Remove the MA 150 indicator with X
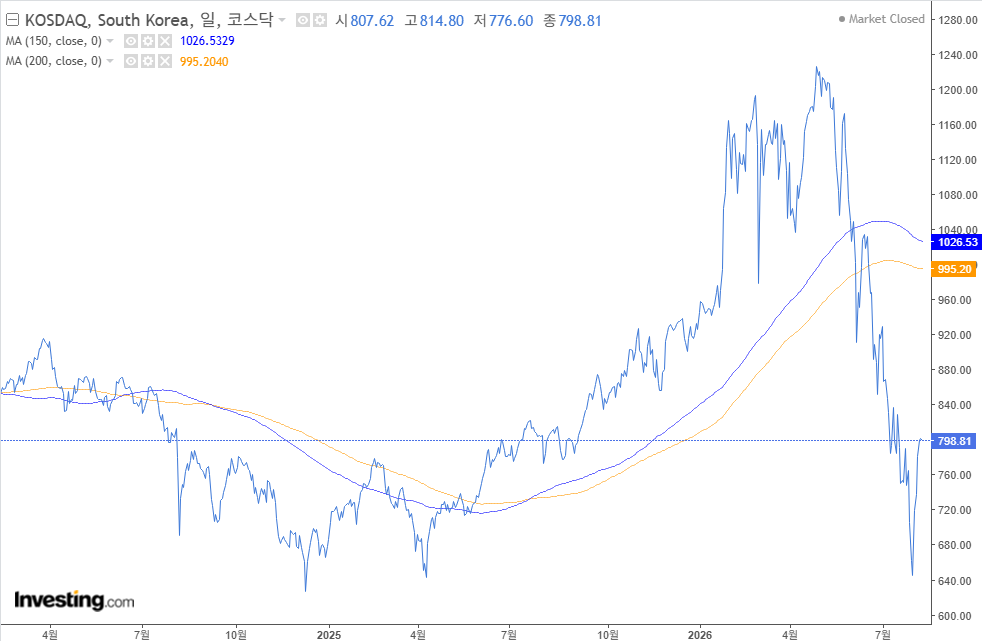 point(165,41)
